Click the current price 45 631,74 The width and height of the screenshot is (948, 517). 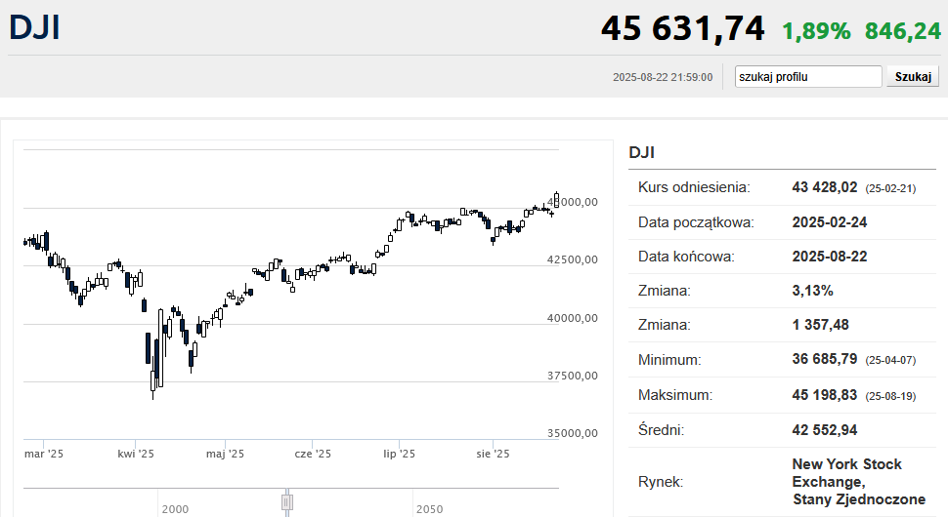coord(682,29)
